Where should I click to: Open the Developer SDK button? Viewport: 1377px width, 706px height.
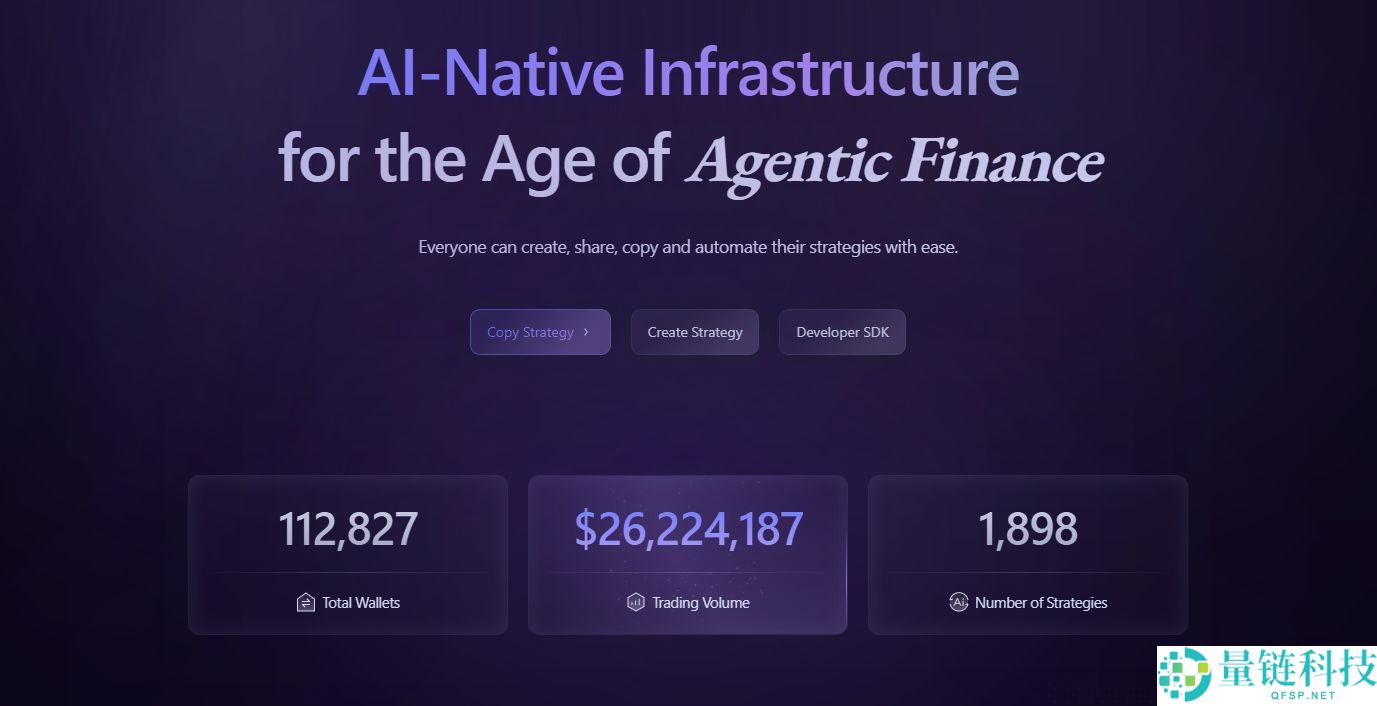coord(842,332)
